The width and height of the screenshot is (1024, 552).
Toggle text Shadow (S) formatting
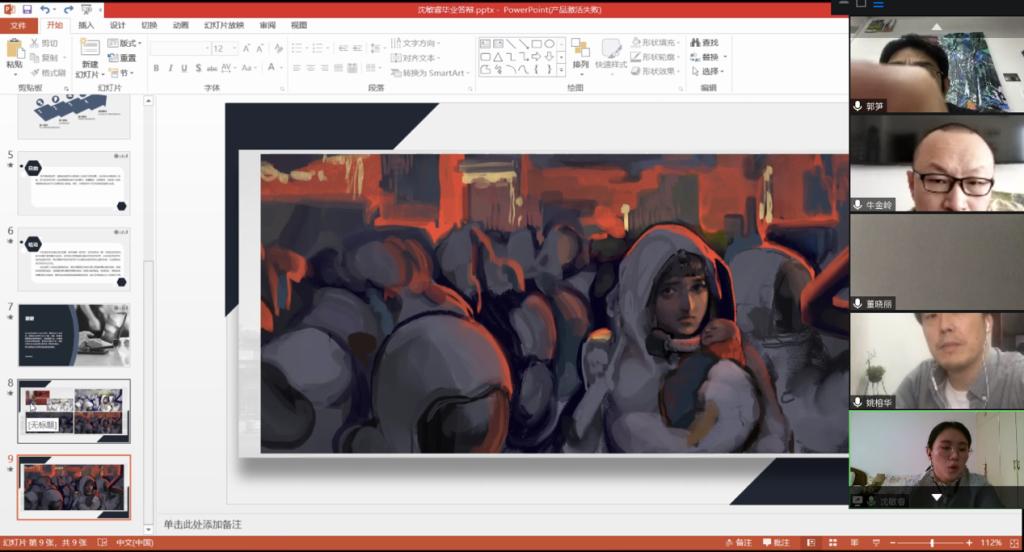pos(198,68)
